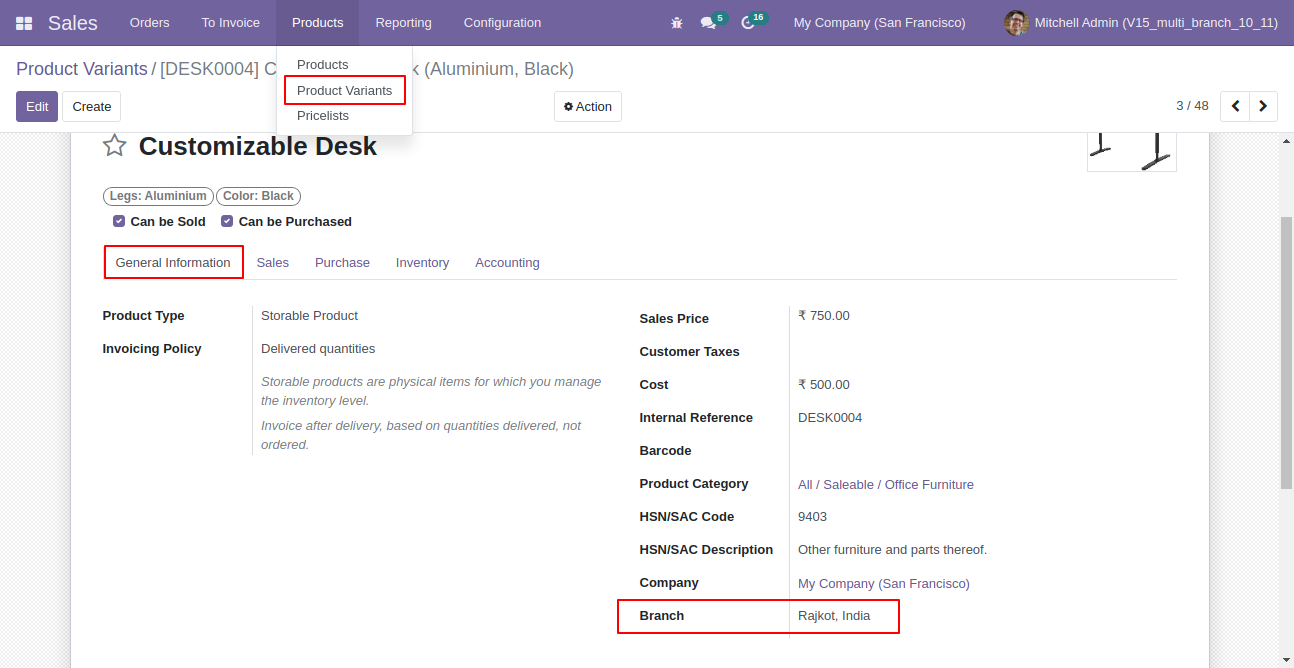1294x668 pixels.
Task: Click Mitchell Admin user avatar
Action: pyautogui.click(x=1016, y=23)
